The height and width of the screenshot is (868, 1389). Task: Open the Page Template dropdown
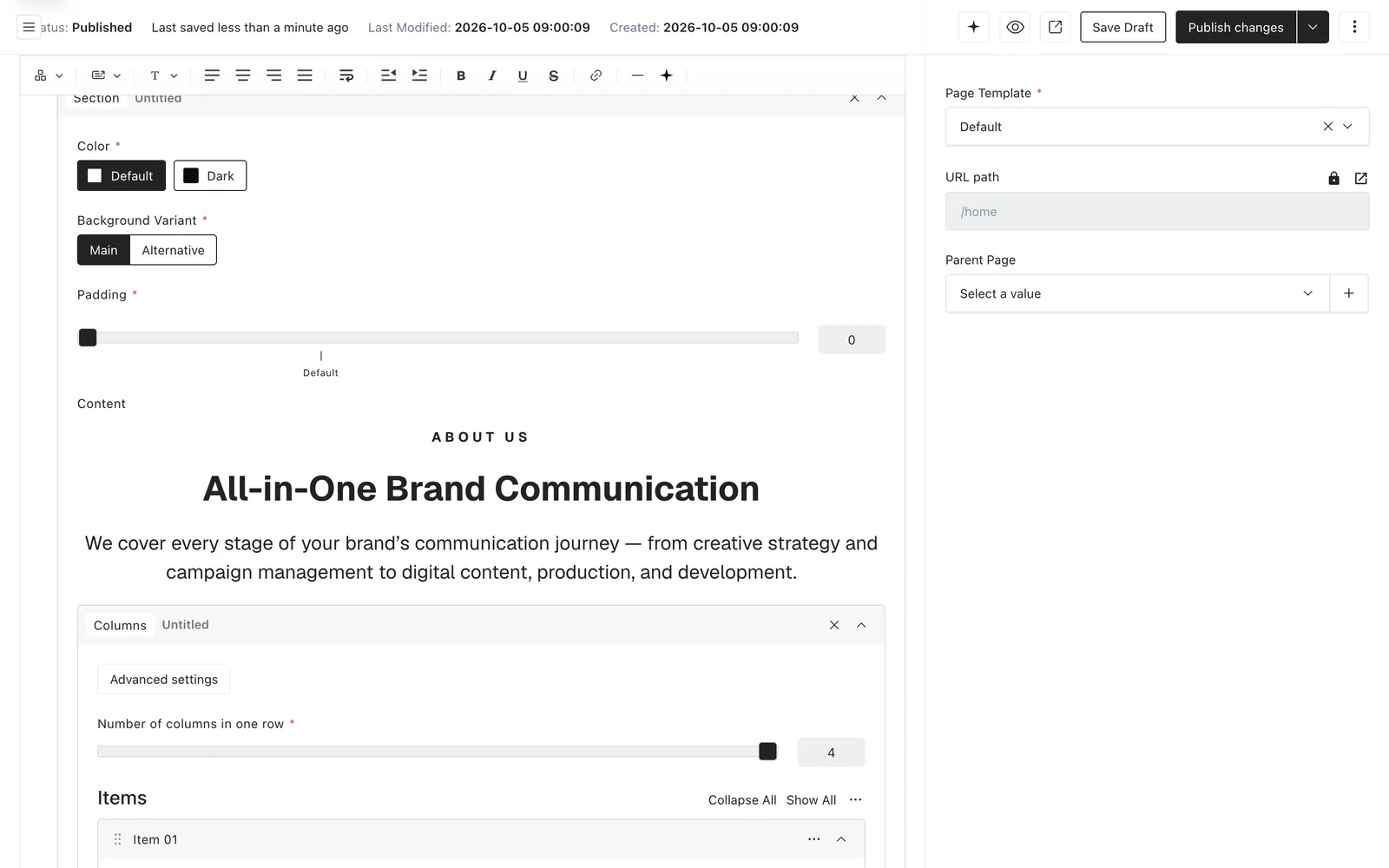click(x=1157, y=127)
